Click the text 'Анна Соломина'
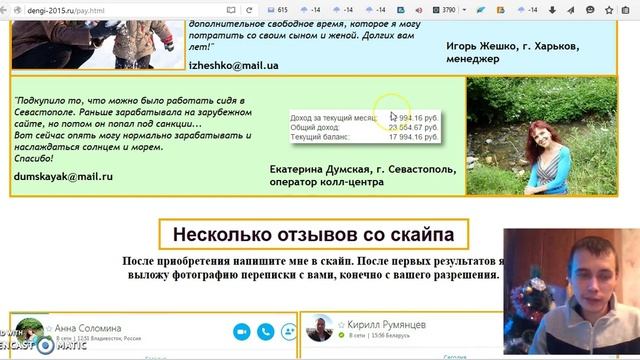This screenshot has height=360, width=640. [88, 328]
